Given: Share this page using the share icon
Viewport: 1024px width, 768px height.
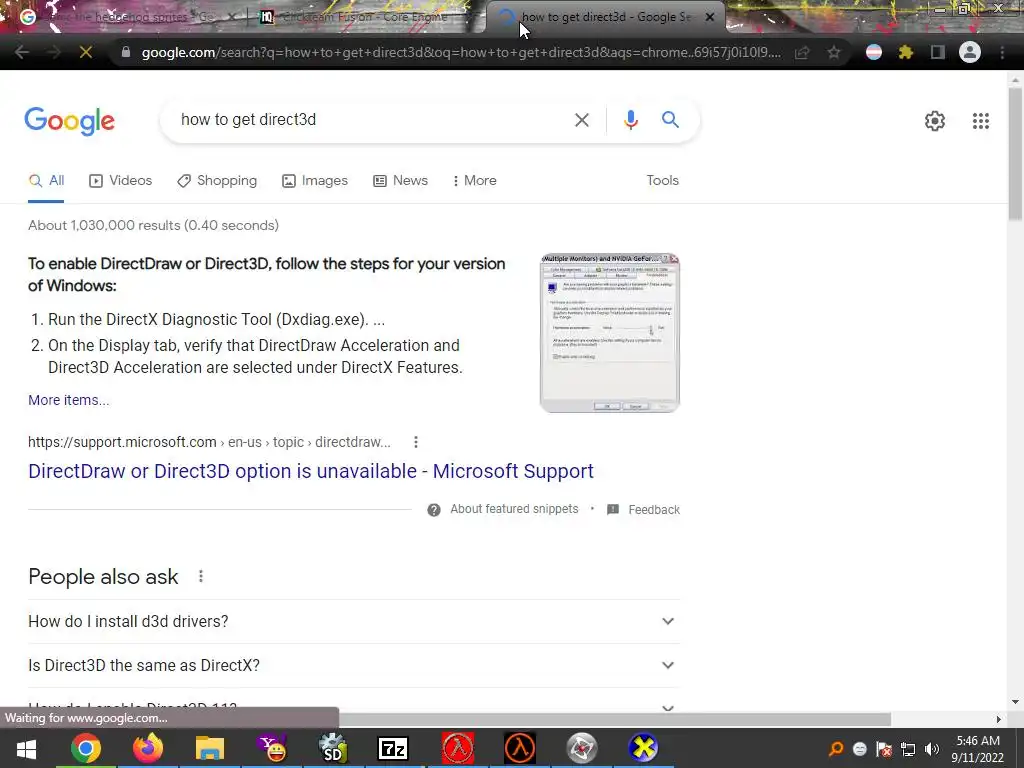Looking at the screenshot, I should (802, 52).
